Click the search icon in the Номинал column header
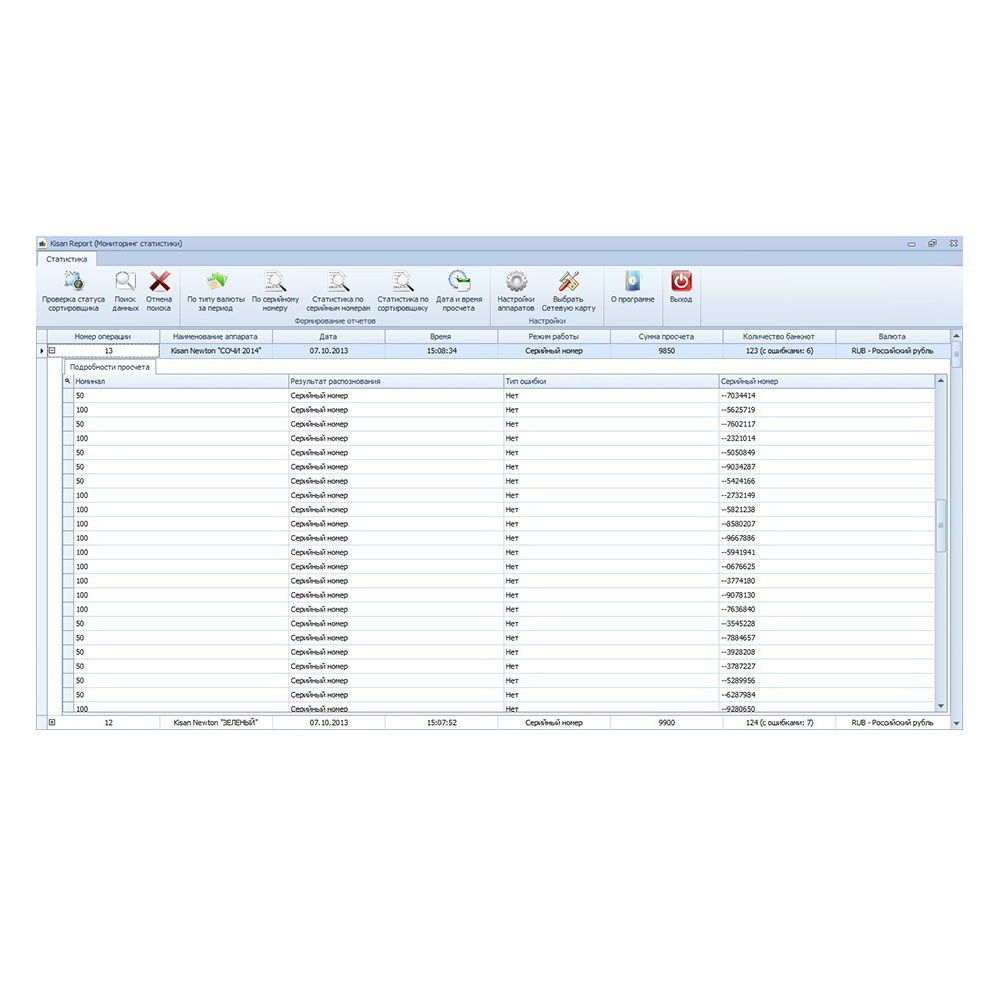 pyautogui.click(x=68, y=381)
